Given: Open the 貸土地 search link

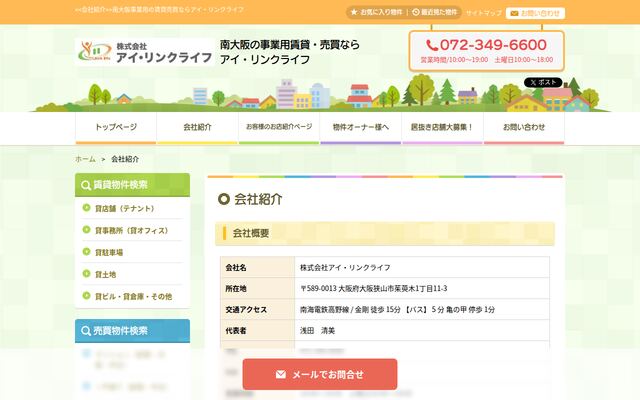Looking at the screenshot, I should click(x=105, y=274).
